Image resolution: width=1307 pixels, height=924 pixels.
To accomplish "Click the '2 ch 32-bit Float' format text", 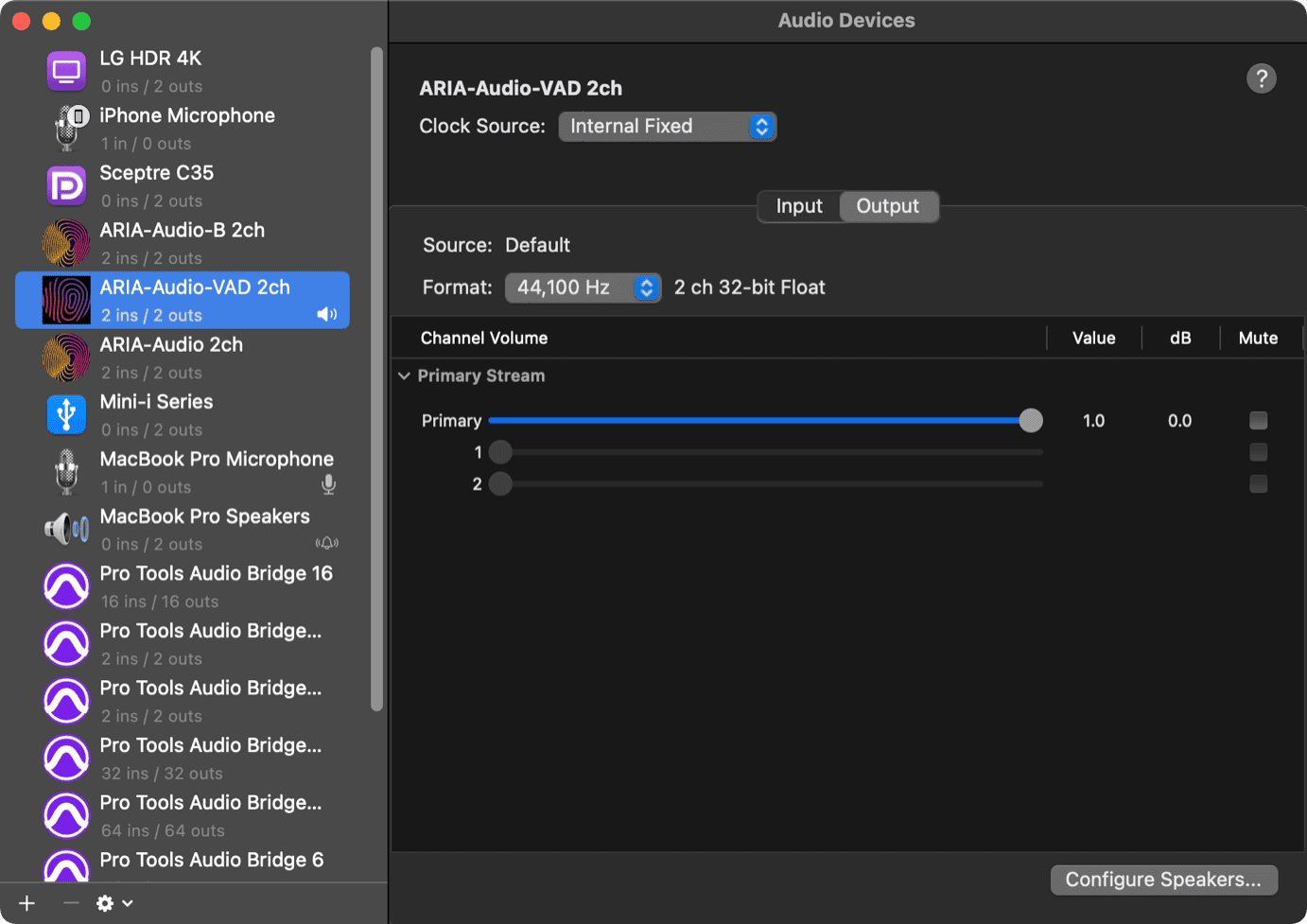I will 750,288.
